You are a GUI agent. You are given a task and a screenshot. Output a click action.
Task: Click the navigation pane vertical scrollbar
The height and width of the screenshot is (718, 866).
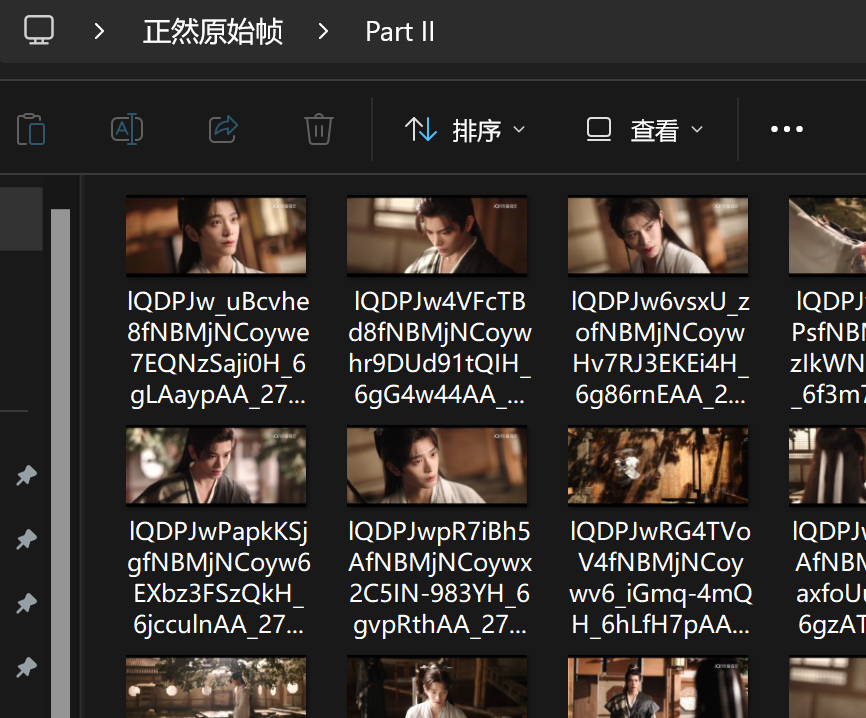click(x=61, y=463)
